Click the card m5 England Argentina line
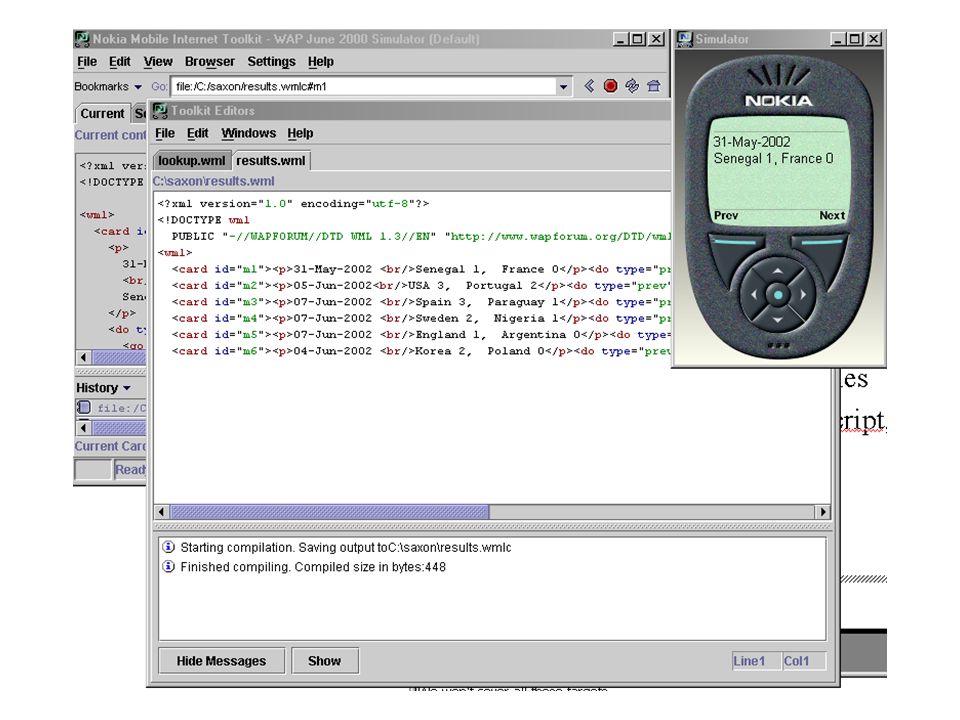Screen dimensions: 960x720 421,336
